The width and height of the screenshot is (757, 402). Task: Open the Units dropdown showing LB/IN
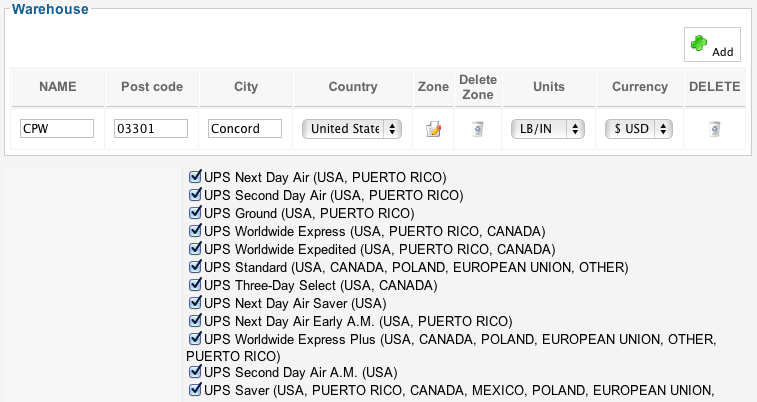tap(548, 129)
